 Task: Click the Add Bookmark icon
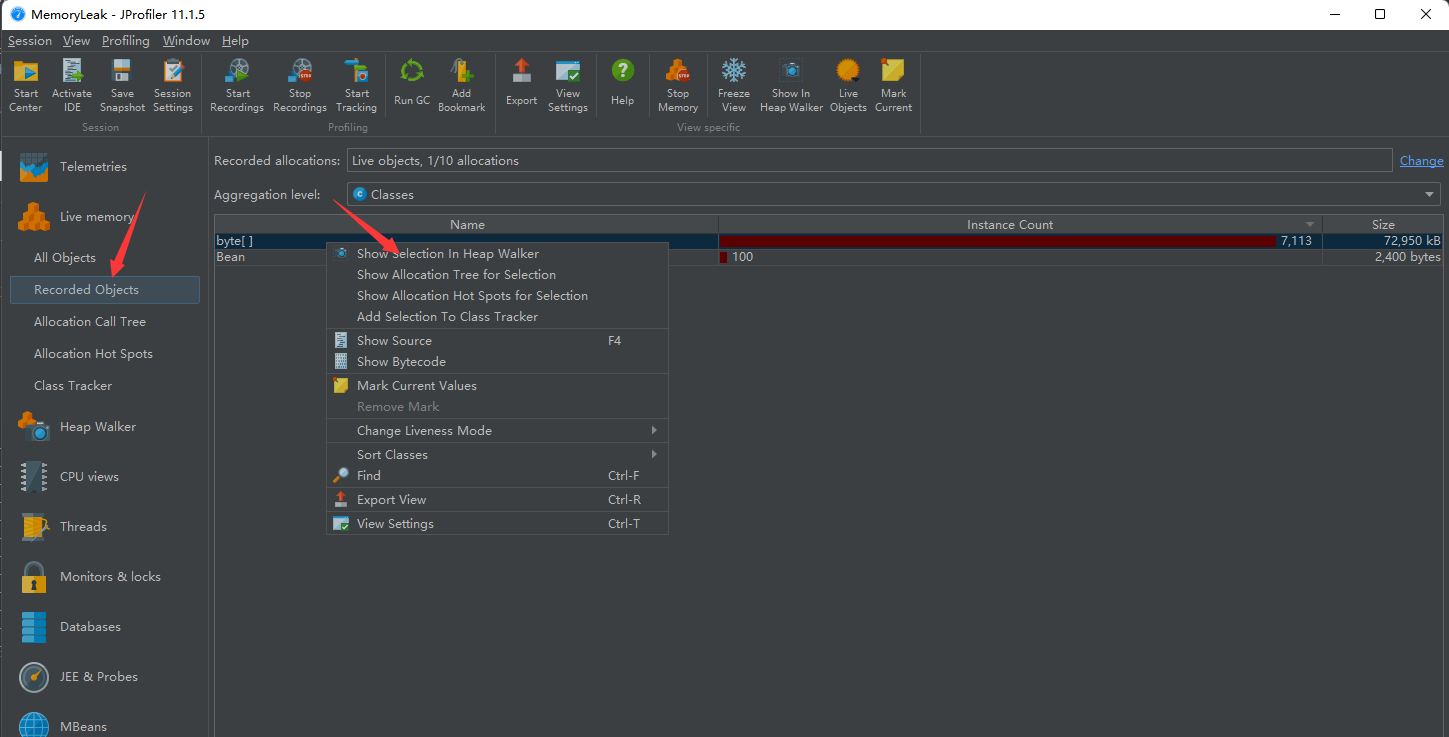click(x=461, y=71)
